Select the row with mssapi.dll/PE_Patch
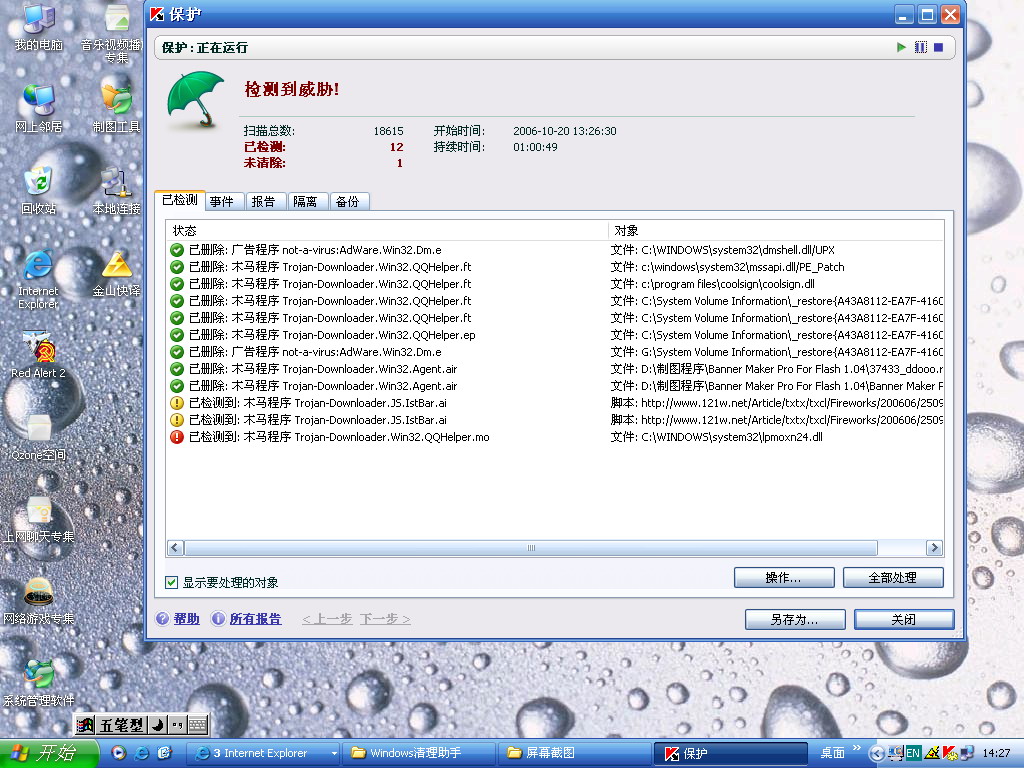Viewport: 1024px width, 768px height. [x=555, y=267]
